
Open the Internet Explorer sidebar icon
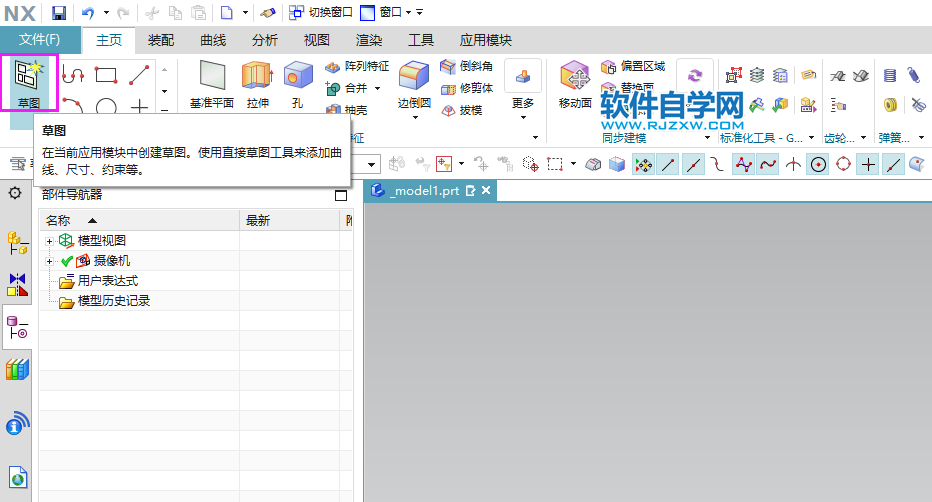tap(18, 477)
